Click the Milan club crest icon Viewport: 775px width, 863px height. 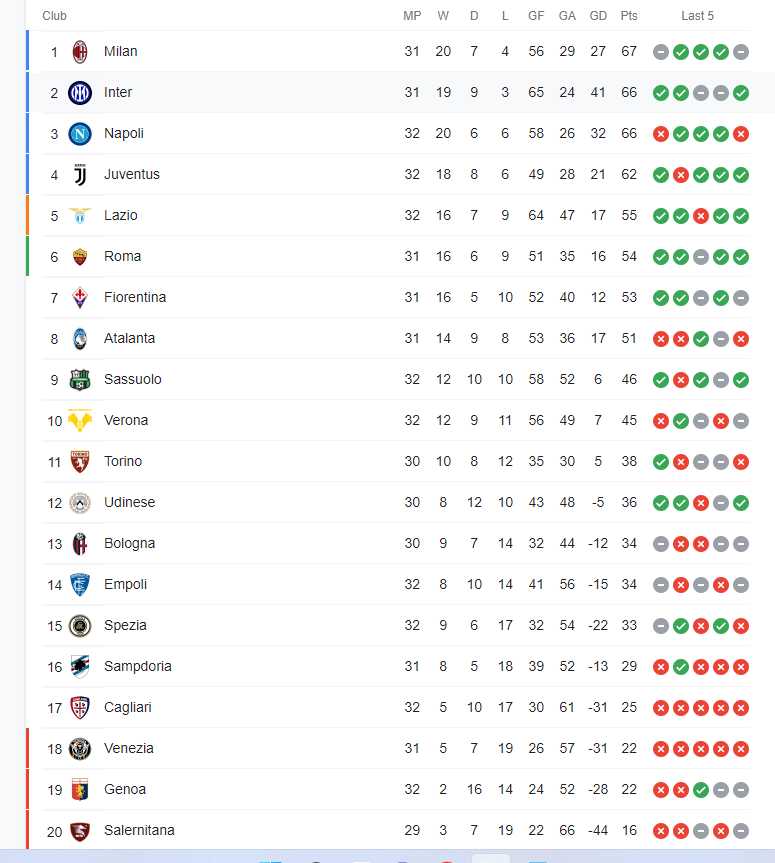[80, 52]
